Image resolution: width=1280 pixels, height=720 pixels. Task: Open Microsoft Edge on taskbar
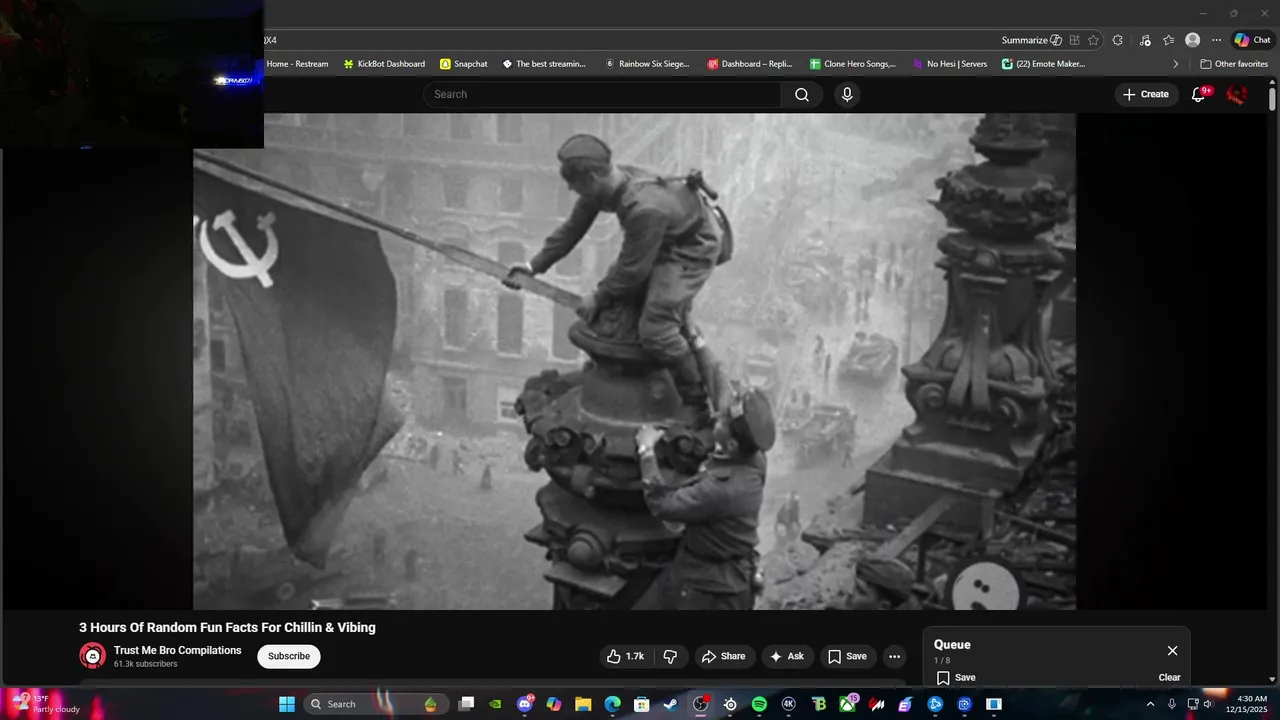612,704
